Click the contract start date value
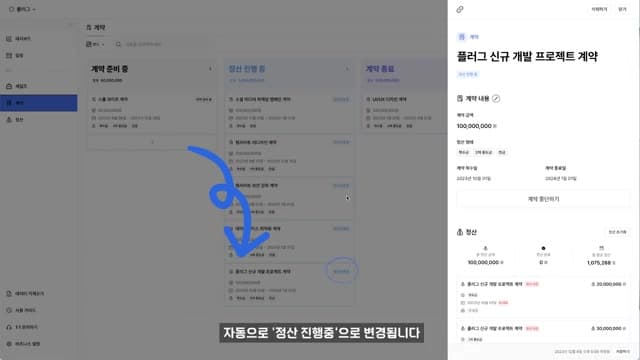The image size is (640, 360). (x=473, y=178)
